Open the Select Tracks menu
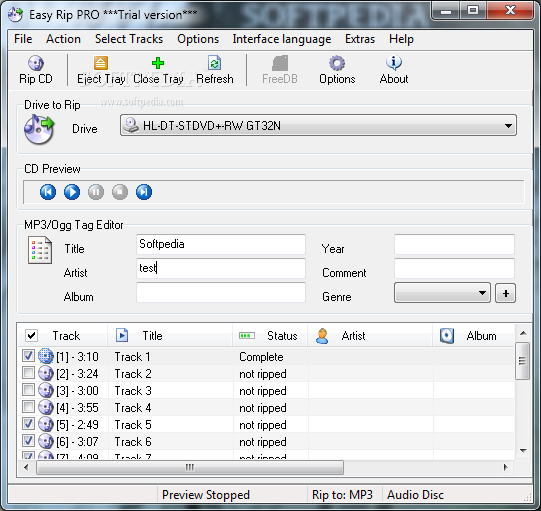This screenshot has width=541, height=511. point(129,39)
